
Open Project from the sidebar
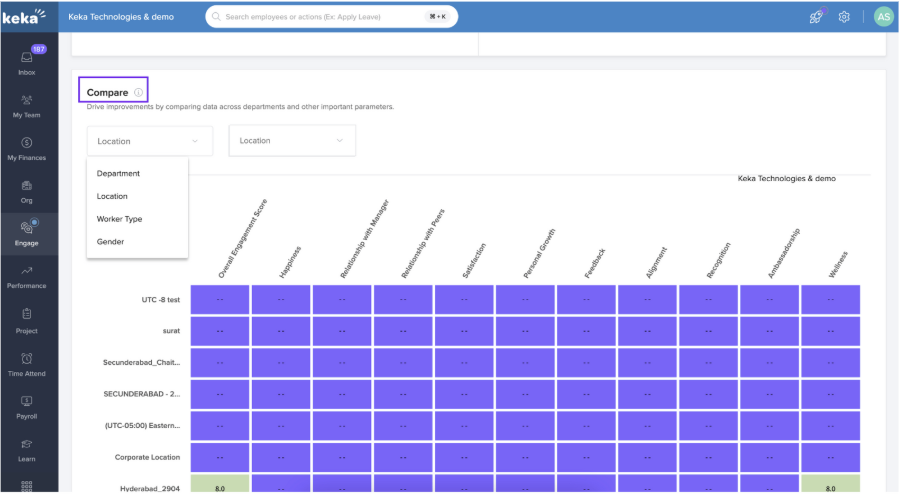(x=27, y=319)
